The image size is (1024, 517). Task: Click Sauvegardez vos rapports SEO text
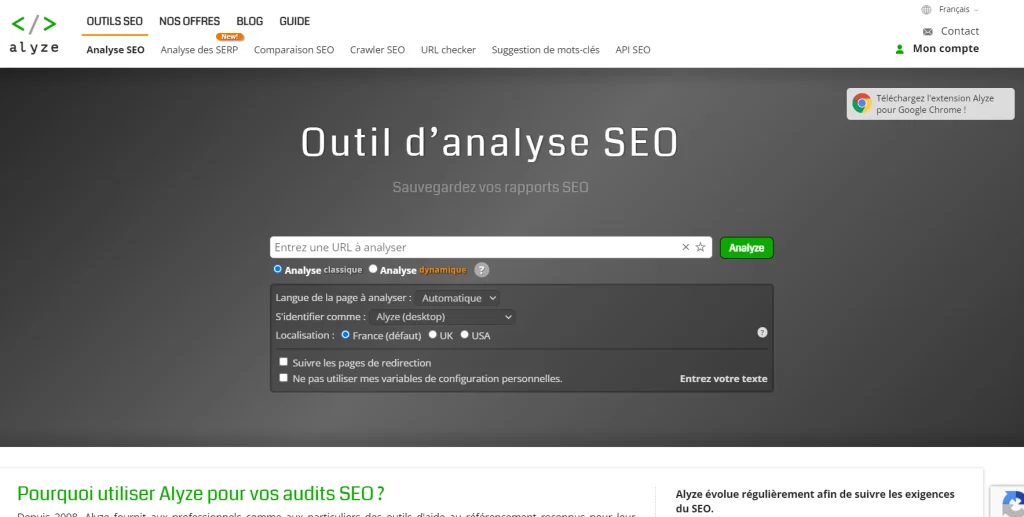(490, 187)
